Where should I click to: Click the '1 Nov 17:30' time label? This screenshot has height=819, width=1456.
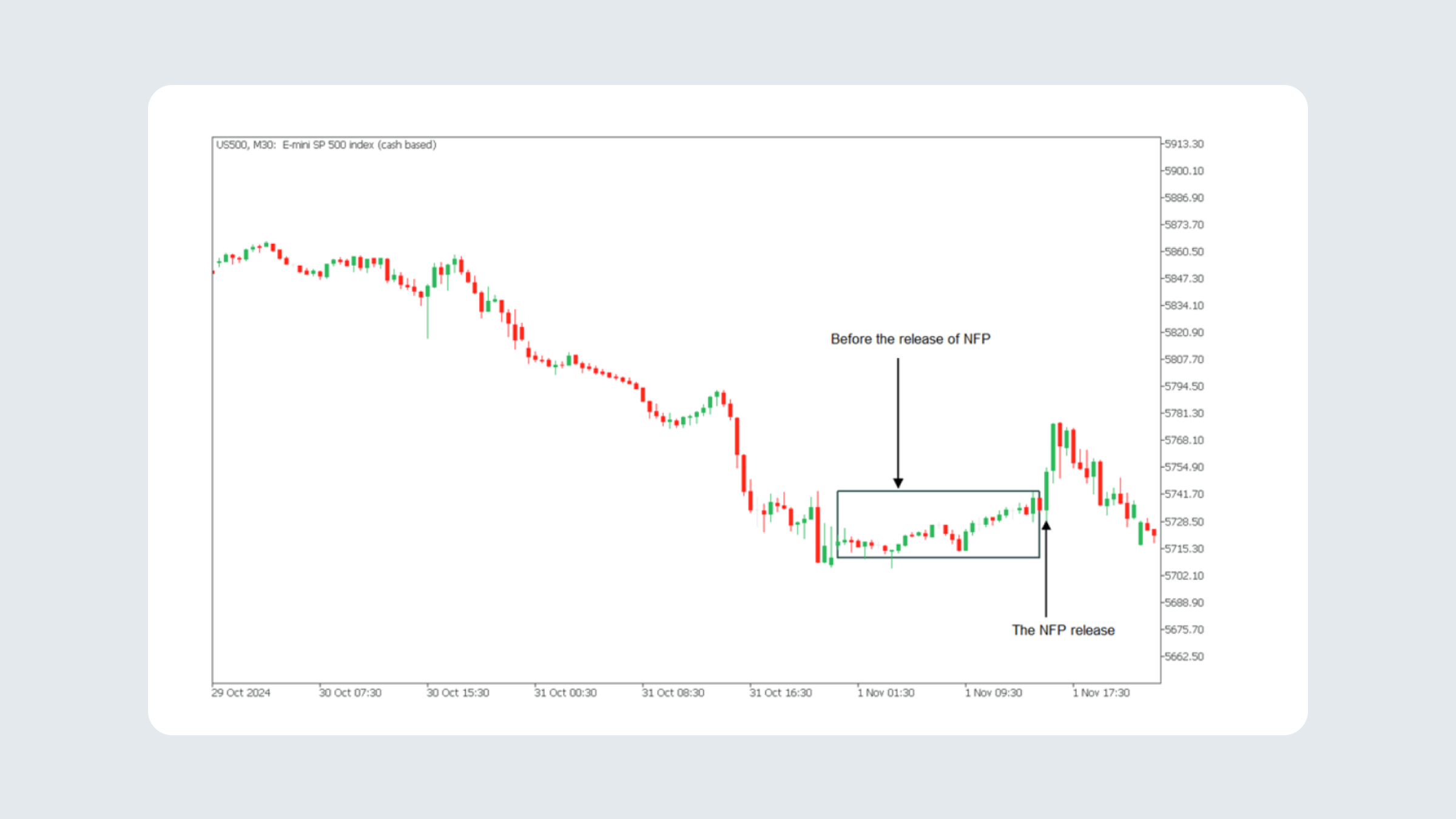point(1101,693)
